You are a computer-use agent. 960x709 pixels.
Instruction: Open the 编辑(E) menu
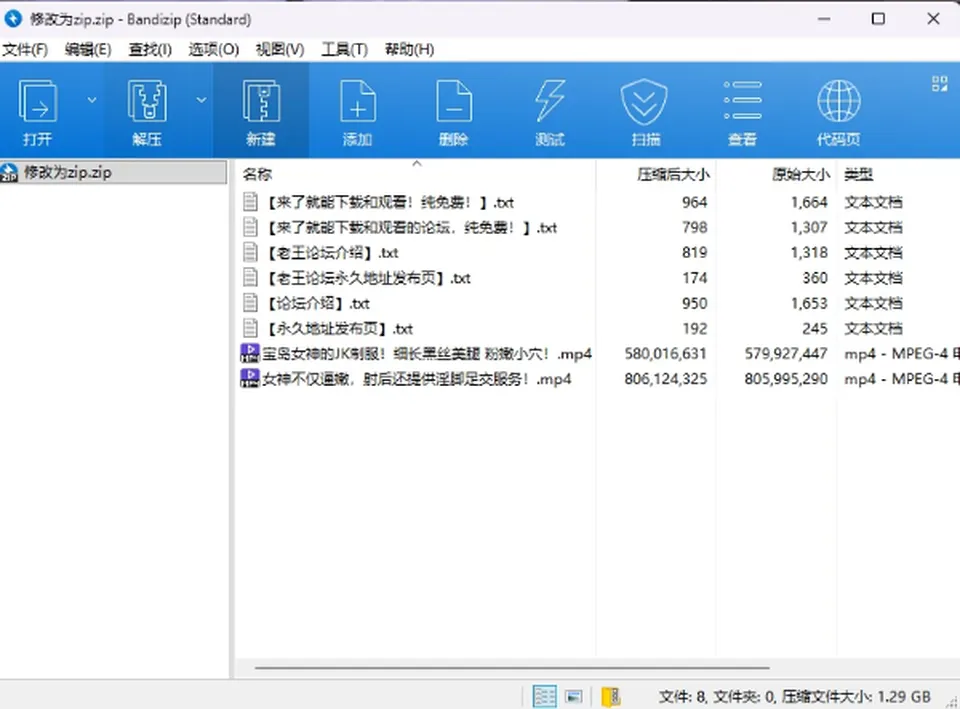[x=88, y=50]
